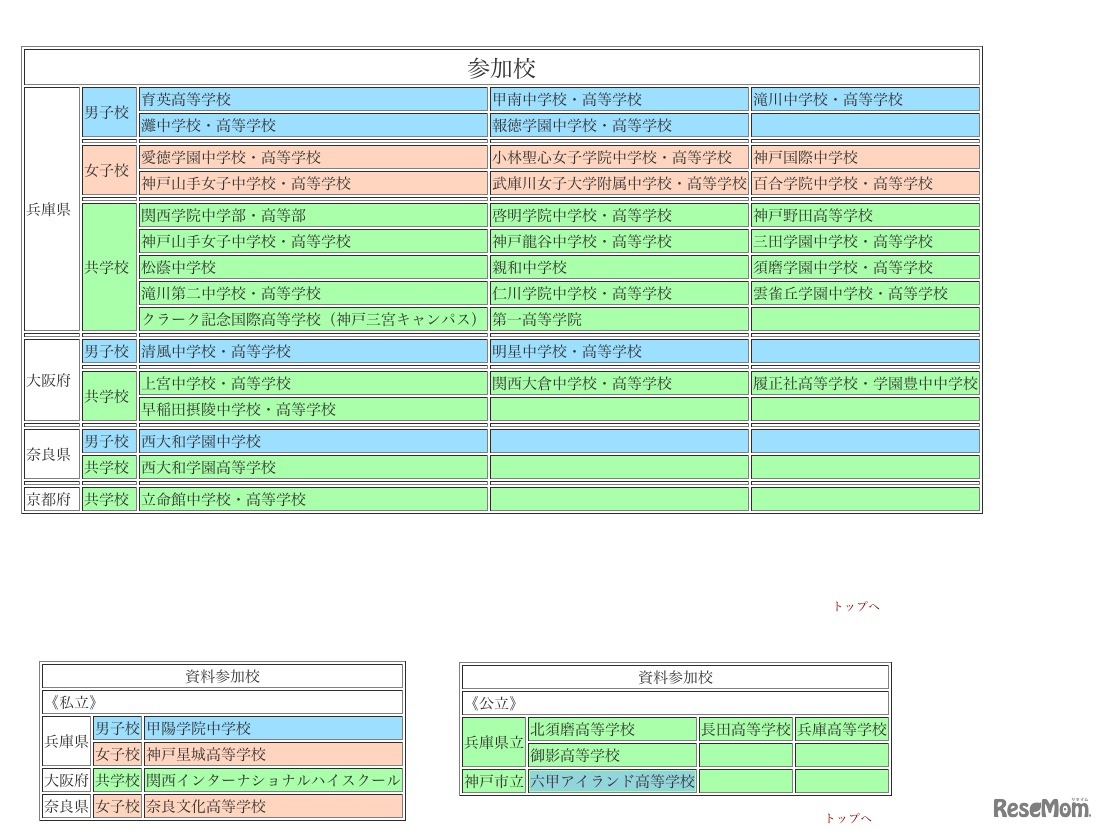The height and width of the screenshot is (831, 1104).
Task: Click the 灘中学校・高等学校 cell
Action: pos(313,125)
